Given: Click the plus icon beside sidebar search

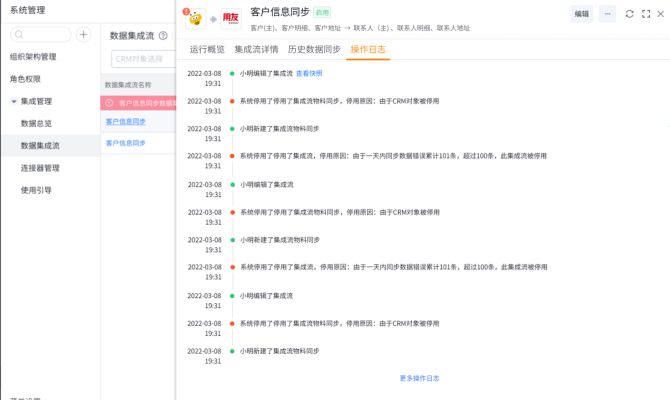Looking at the screenshot, I should [x=83, y=34].
